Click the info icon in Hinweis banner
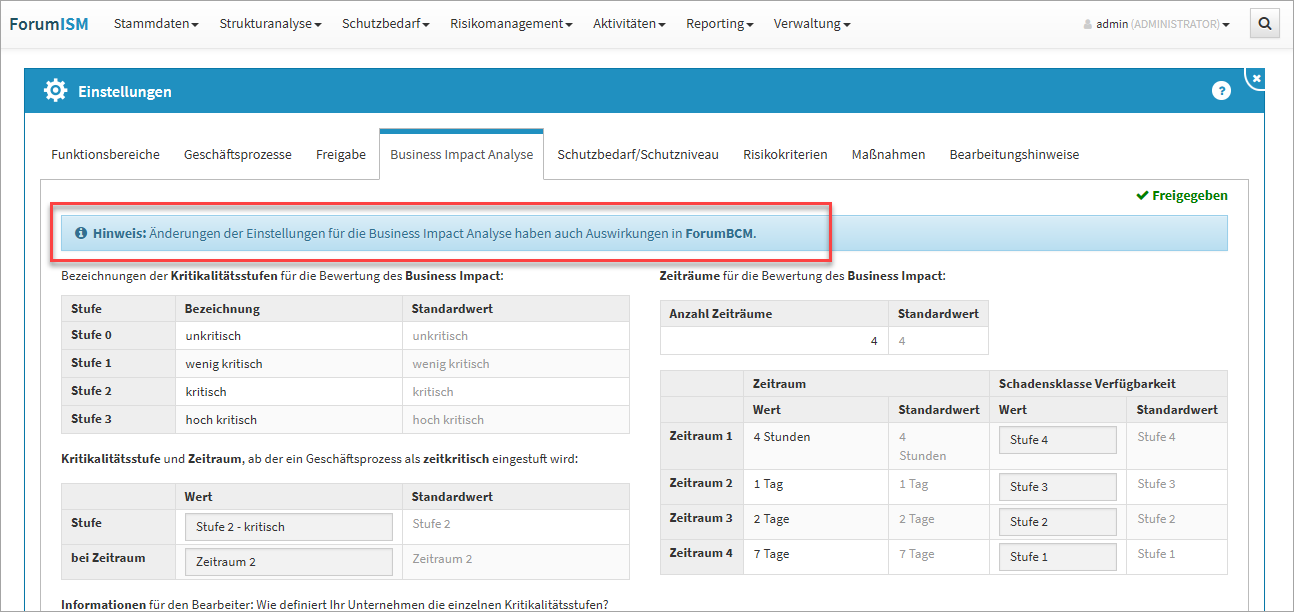 [x=81, y=233]
